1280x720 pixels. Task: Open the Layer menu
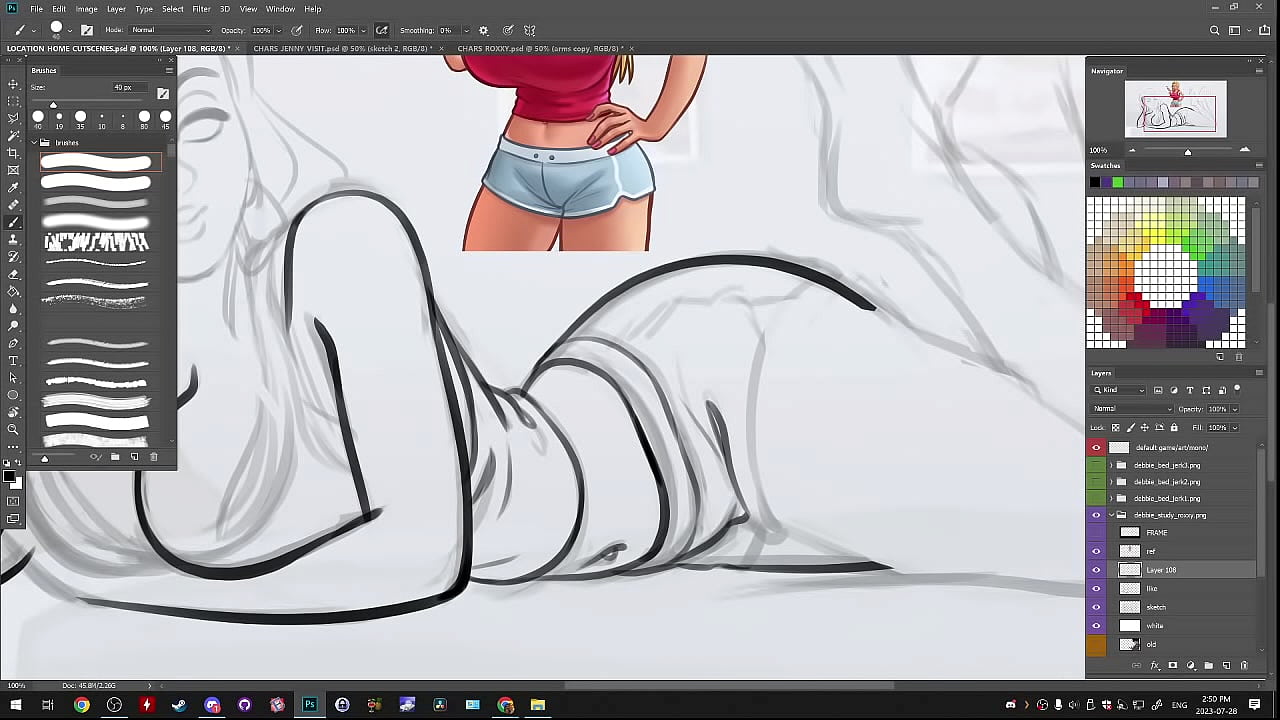116,9
